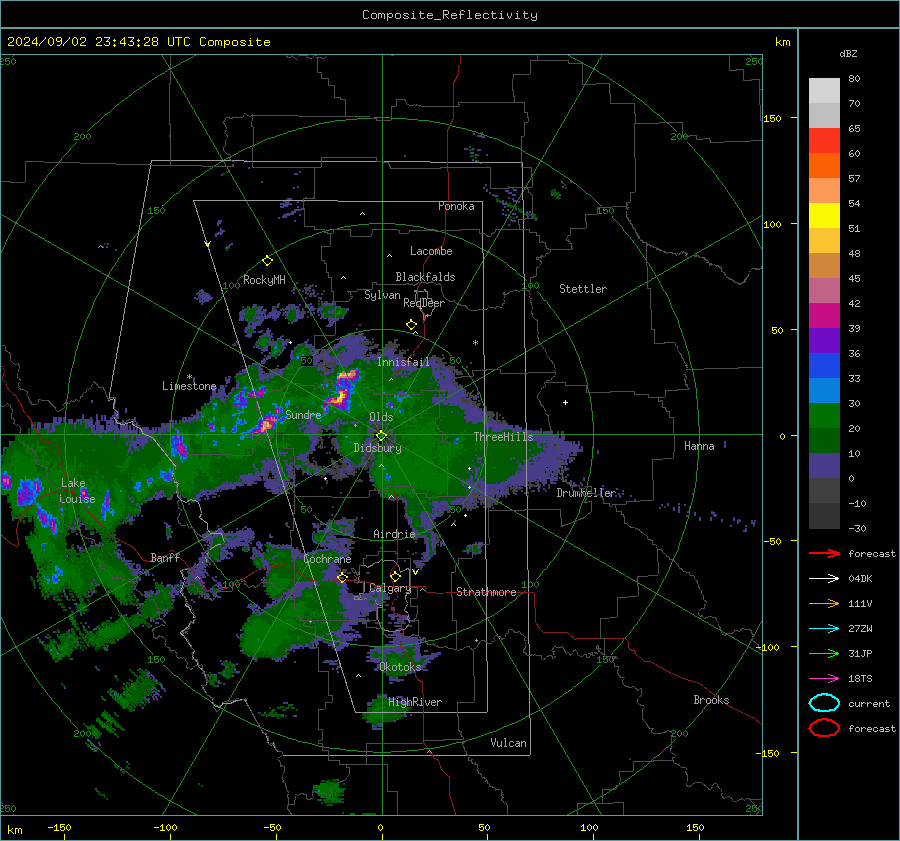The width and height of the screenshot is (900, 841).
Task: Click the Ponoka city label
Action: [x=456, y=206]
